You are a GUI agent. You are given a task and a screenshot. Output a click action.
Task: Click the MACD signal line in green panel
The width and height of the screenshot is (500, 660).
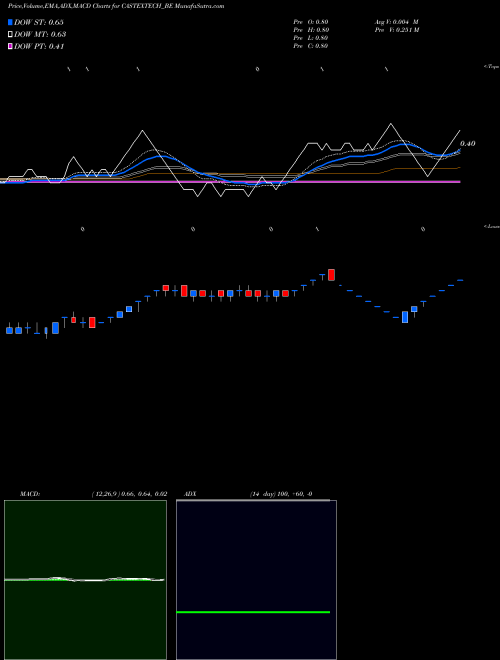click(84, 580)
